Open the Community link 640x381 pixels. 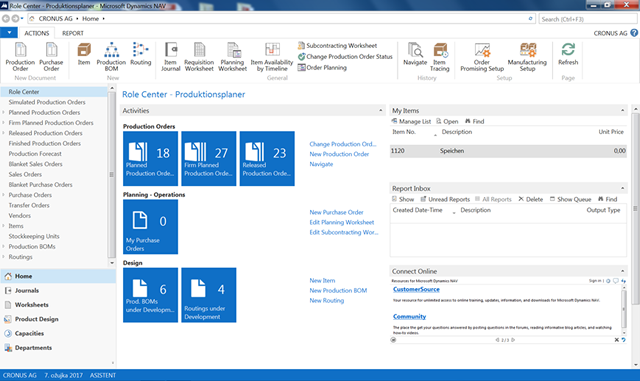pyautogui.click(x=409, y=316)
